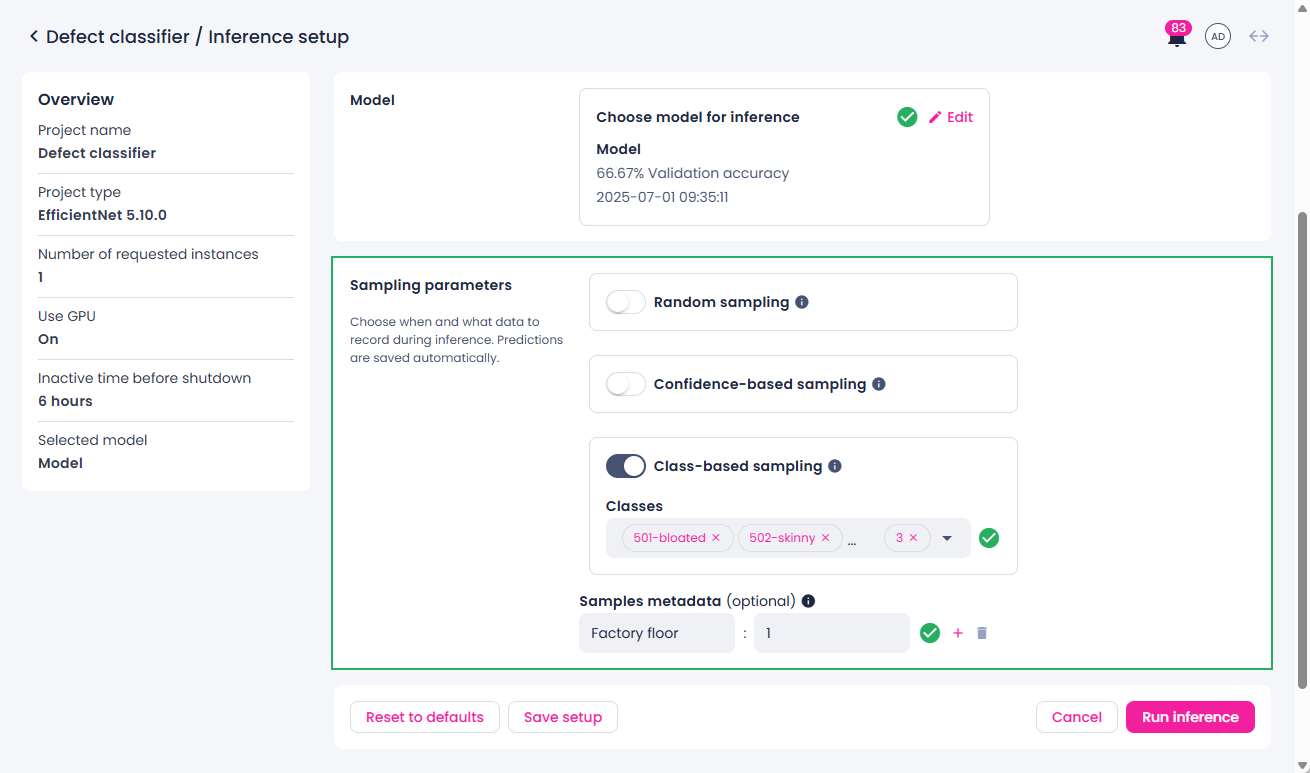Click the expand-width arrows icon

(x=1259, y=37)
